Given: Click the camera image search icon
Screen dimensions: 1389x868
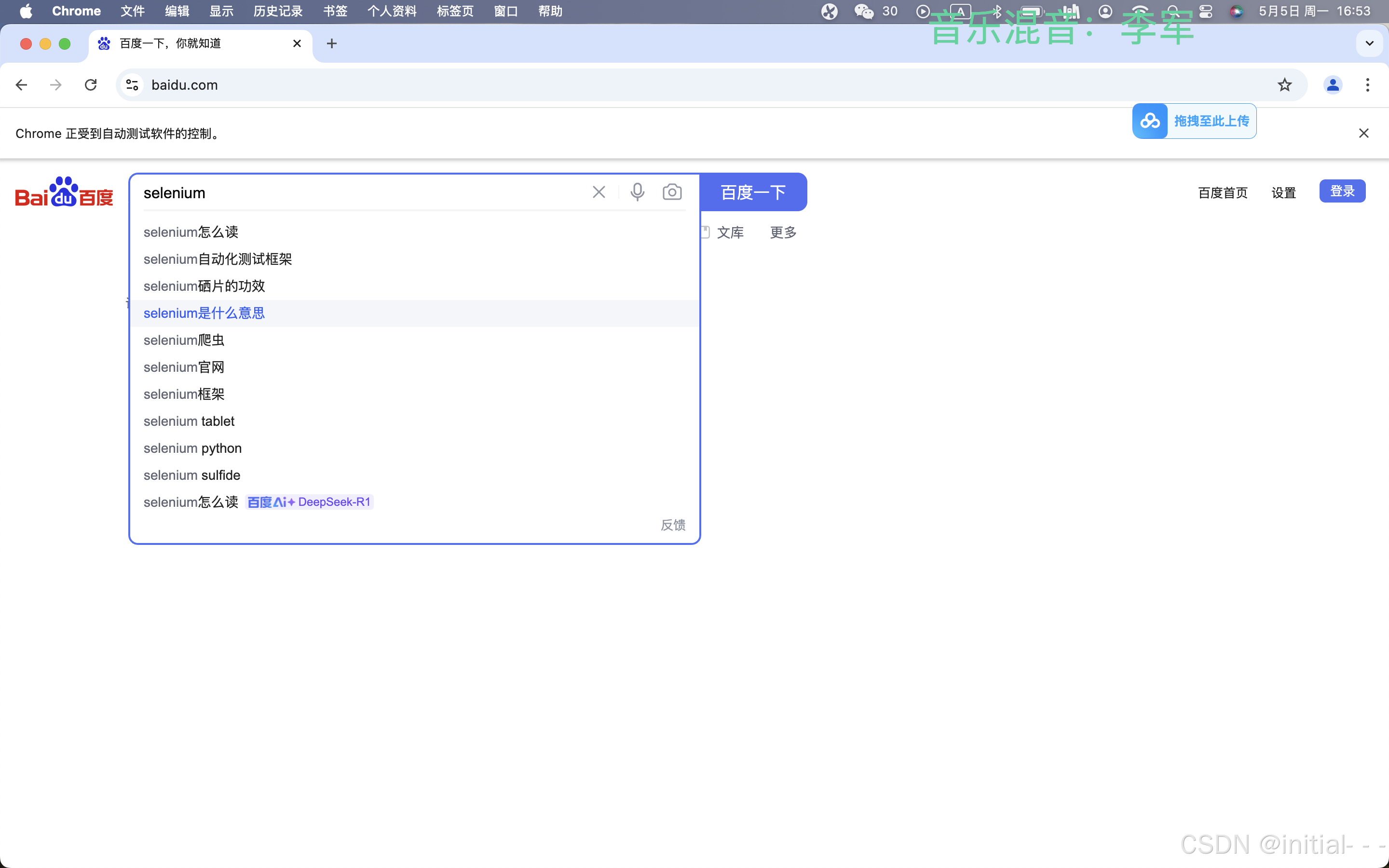Looking at the screenshot, I should [672, 192].
